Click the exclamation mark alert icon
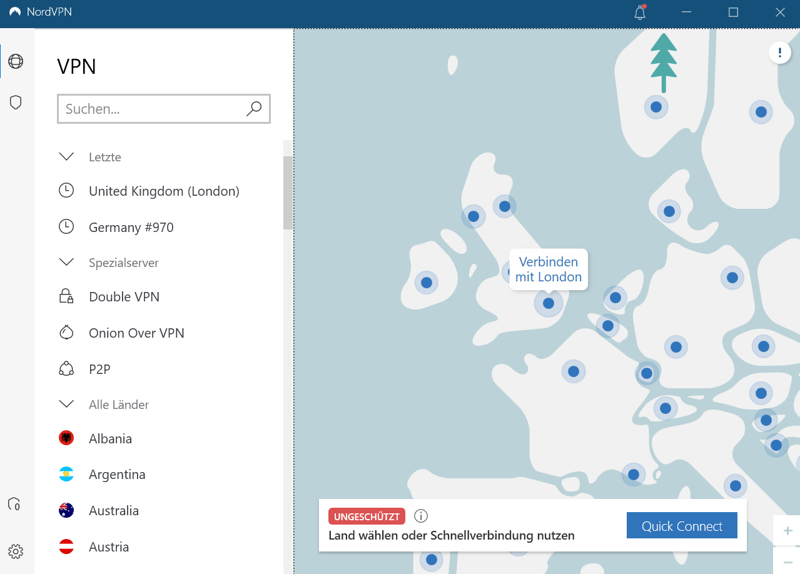800x574 pixels. point(780,53)
